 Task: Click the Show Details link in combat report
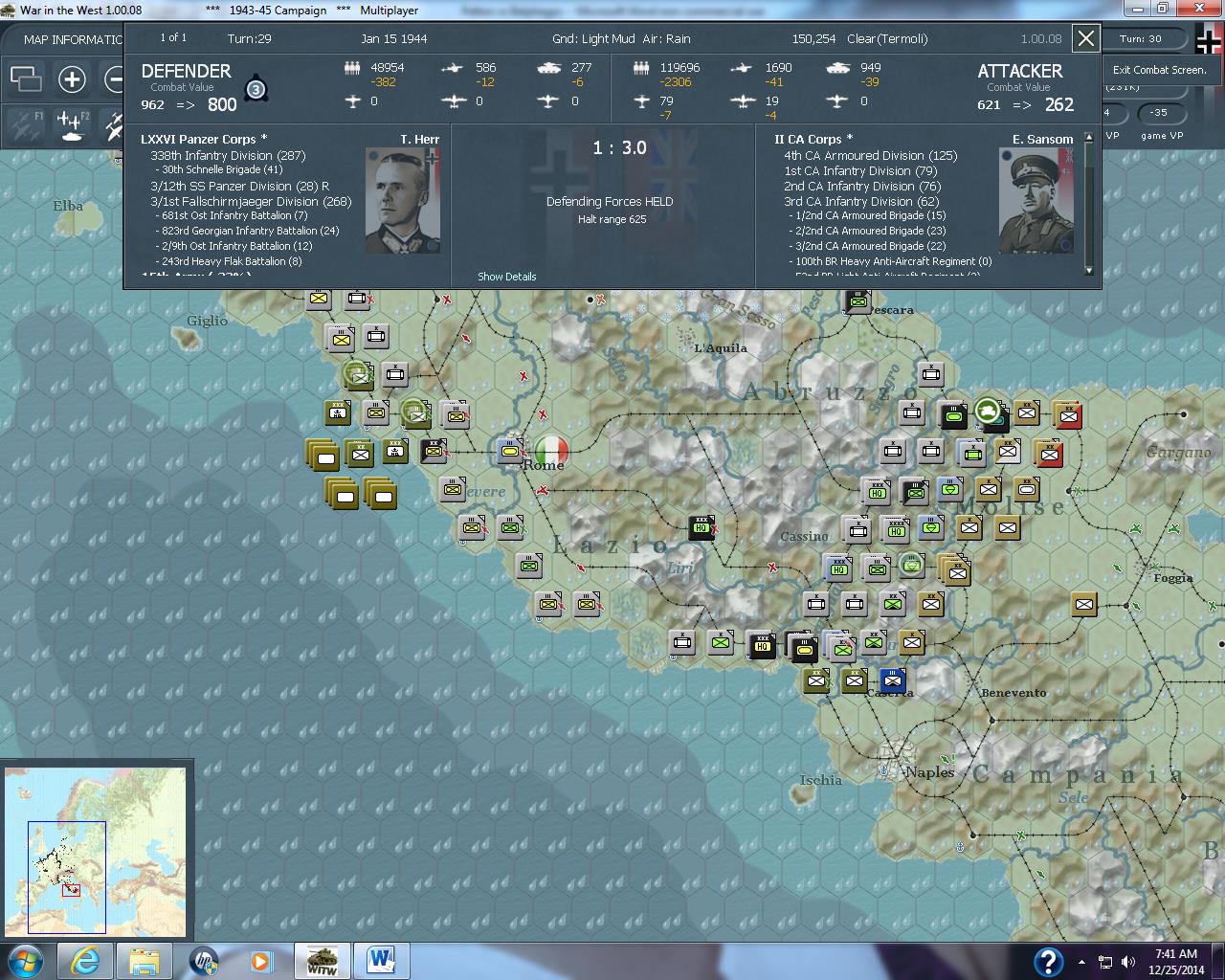pos(507,277)
